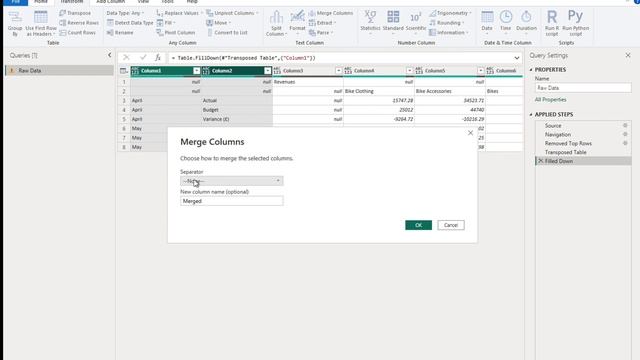Open Column3 filter dropdown arrow

pyautogui.click(x=338, y=71)
